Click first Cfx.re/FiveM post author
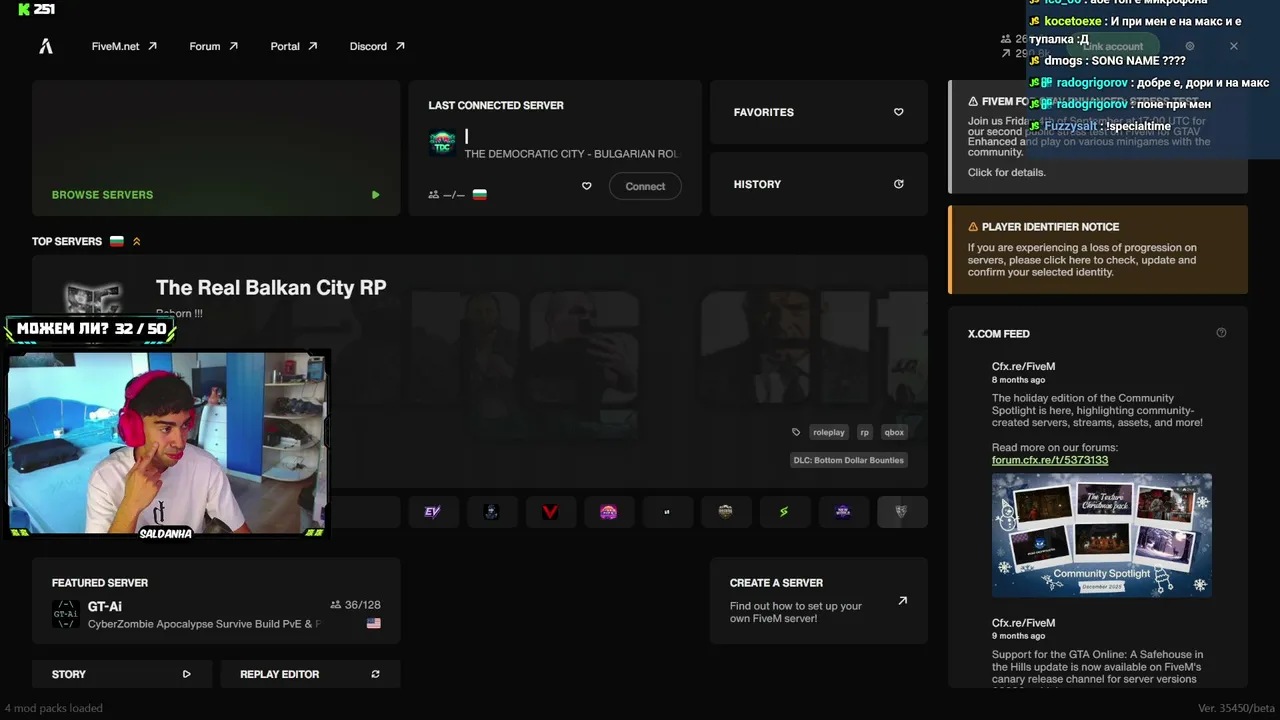Viewport: 1280px width, 720px height. pyautogui.click(x=1023, y=366)
